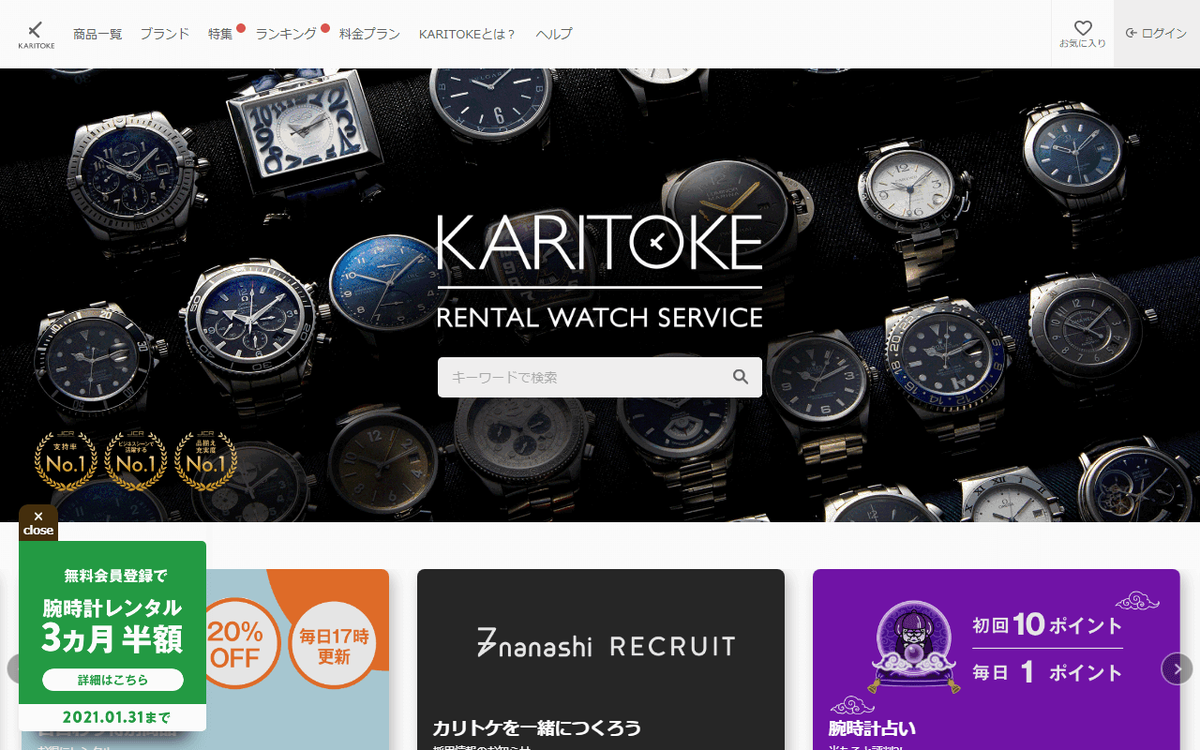Viewport: 1200px width, 750px height.
Task: Go to next carousel slide arrow
Action: point(1177,669)
